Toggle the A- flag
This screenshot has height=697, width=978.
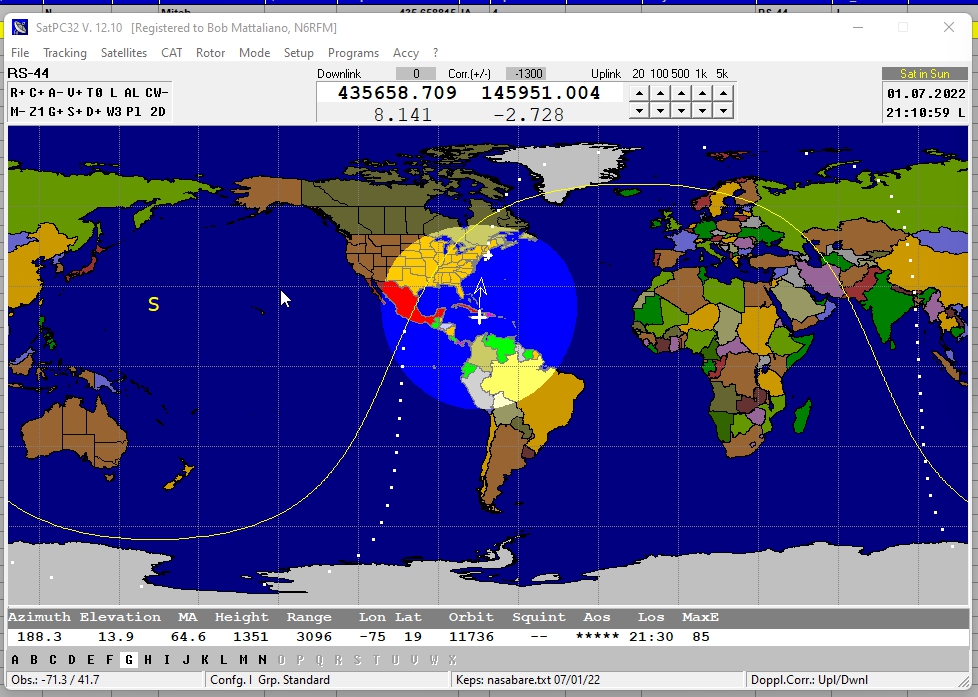[x=56, y=92]
